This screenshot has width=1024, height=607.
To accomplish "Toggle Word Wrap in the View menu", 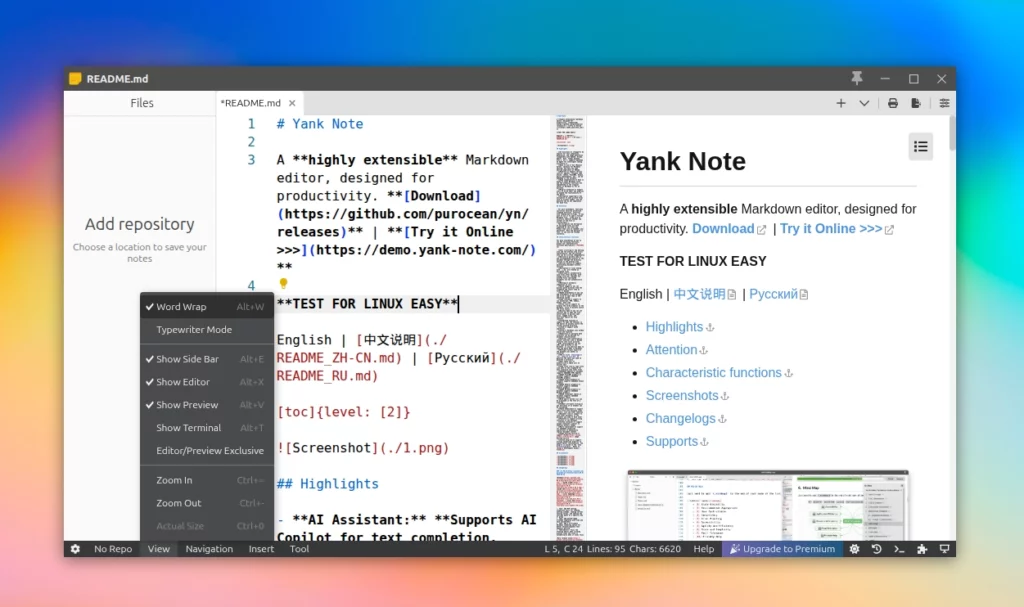I will coord(206,306).
